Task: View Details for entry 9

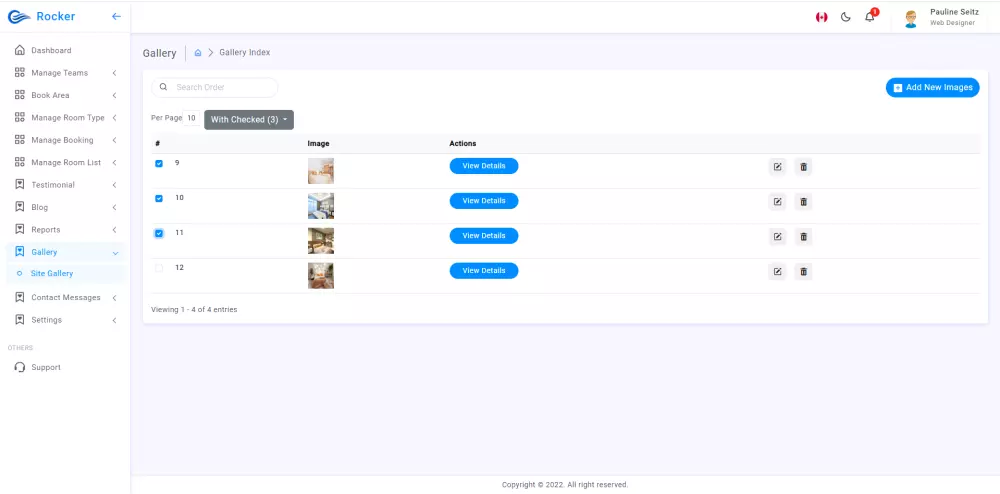Action: (x=484, y=166)
